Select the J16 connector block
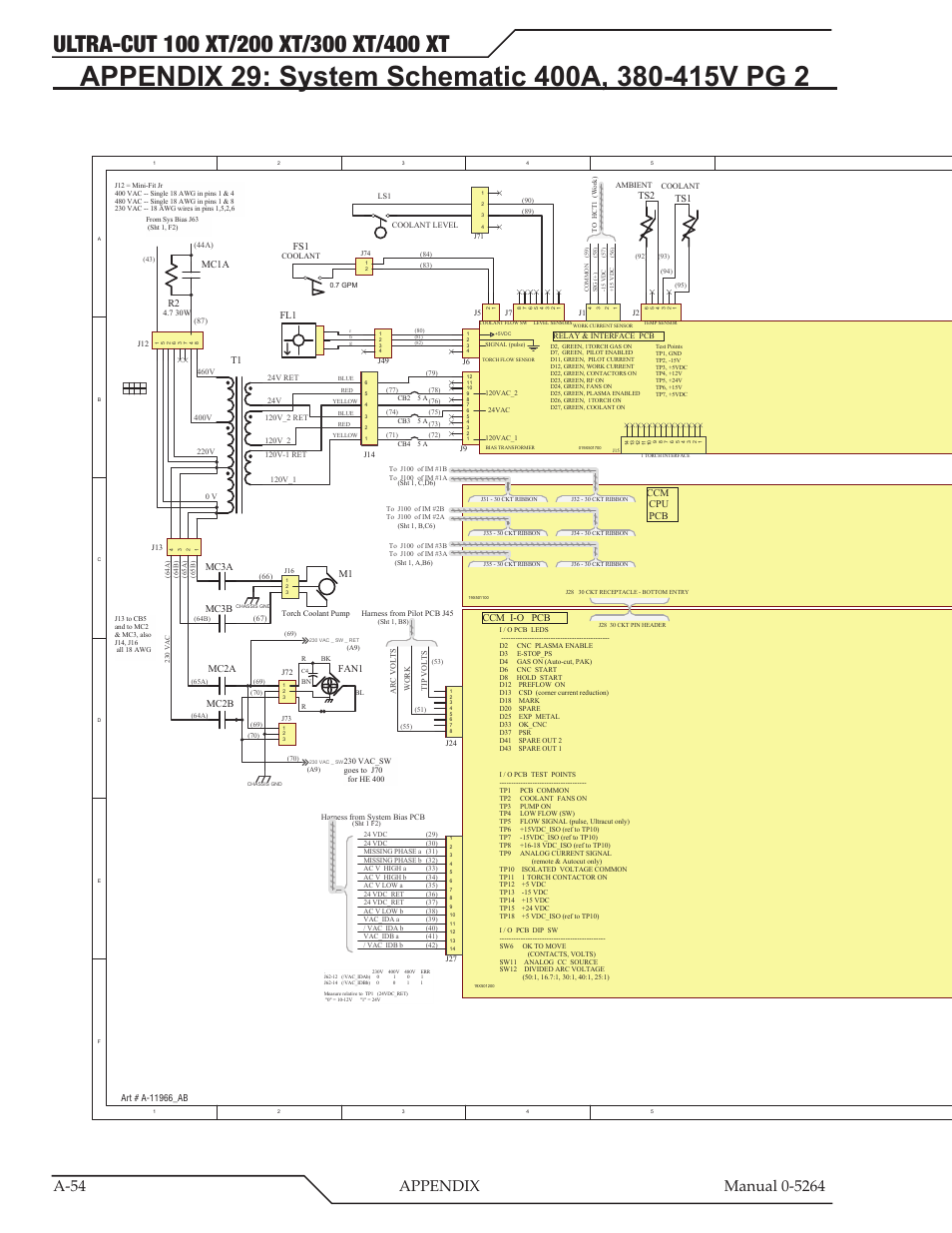The height and width of the screenshot is (1233, 952). [x=289, y=587]
